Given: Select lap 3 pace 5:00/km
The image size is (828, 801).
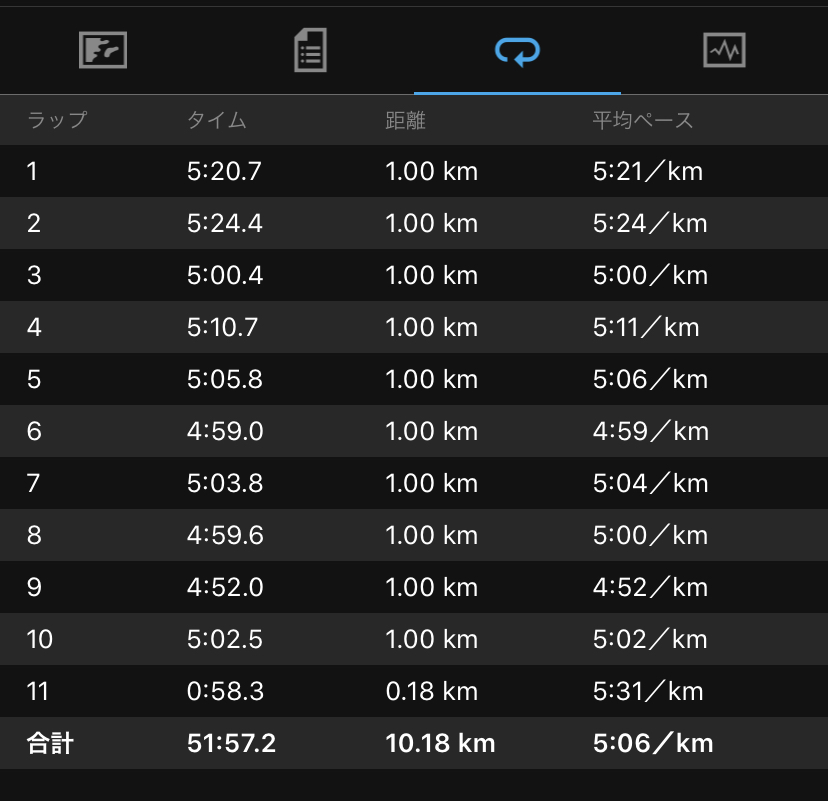Looking at the screenshot, I should [x=650, y=275].
